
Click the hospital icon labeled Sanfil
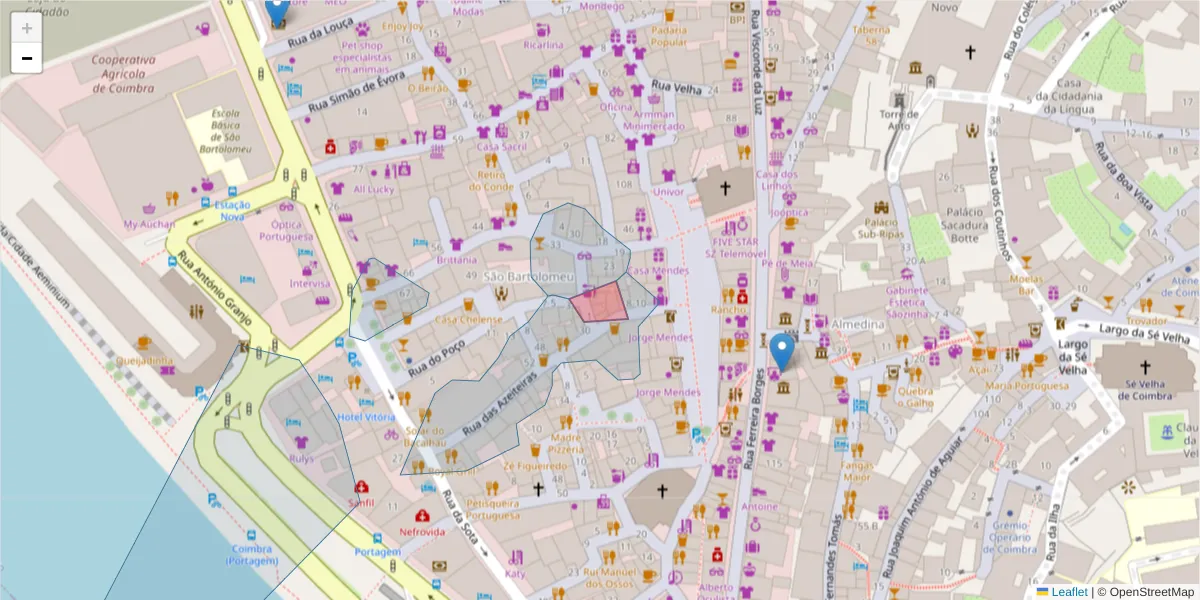pyautogui.click(x=361, y=487)
